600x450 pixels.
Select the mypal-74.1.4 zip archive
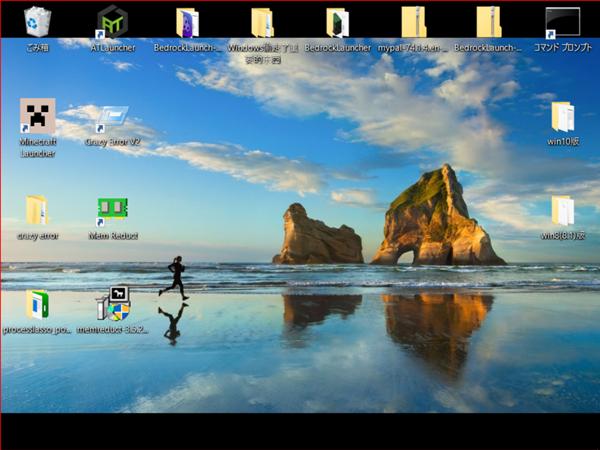[413, 22]
